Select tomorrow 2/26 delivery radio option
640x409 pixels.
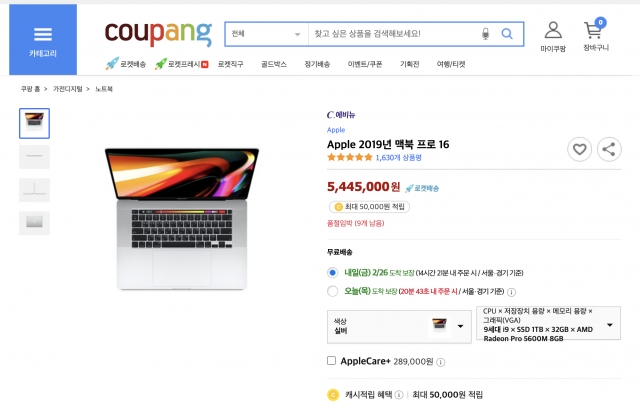333,272
